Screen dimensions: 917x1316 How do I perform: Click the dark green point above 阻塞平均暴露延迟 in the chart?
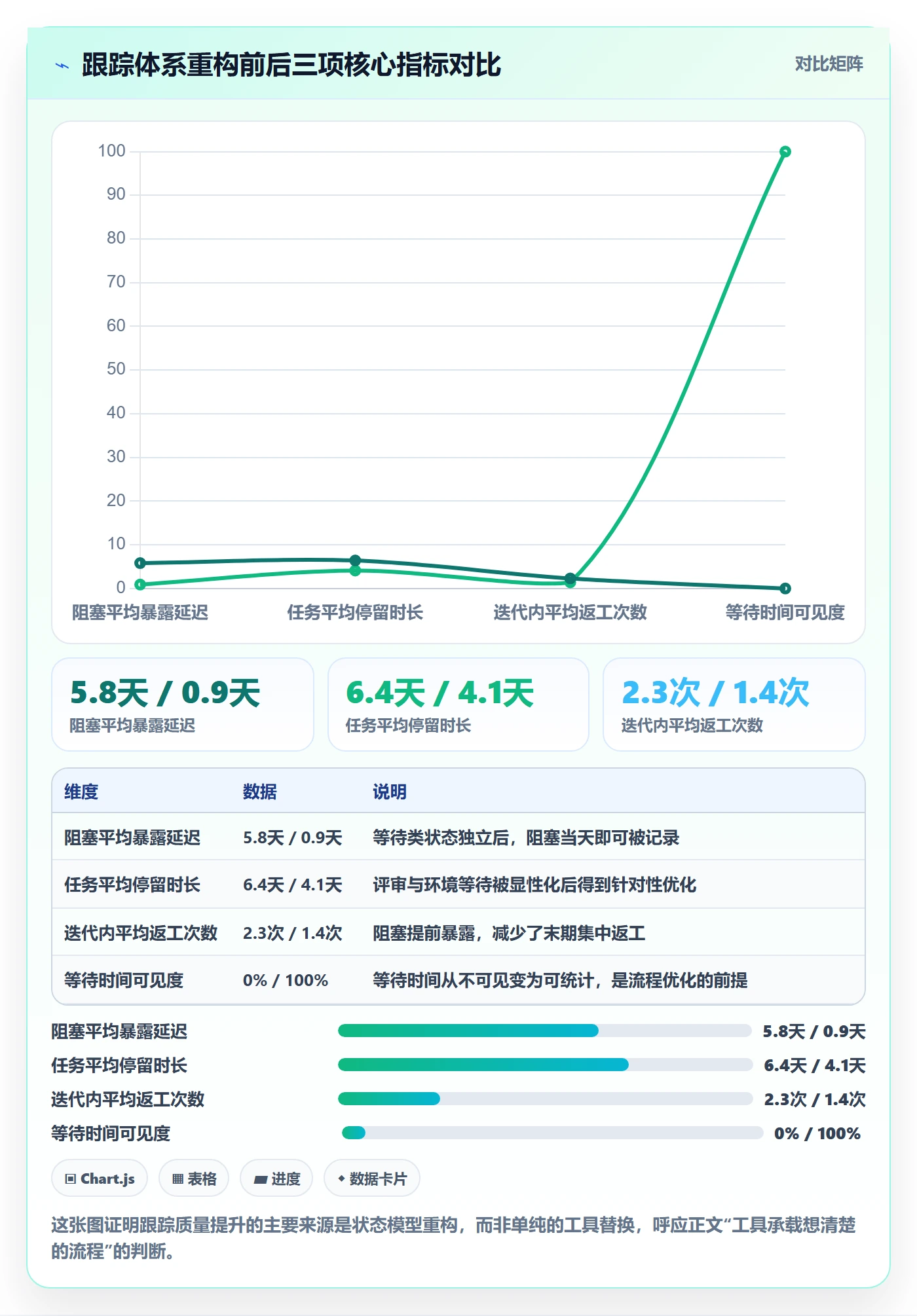(140, 563)
